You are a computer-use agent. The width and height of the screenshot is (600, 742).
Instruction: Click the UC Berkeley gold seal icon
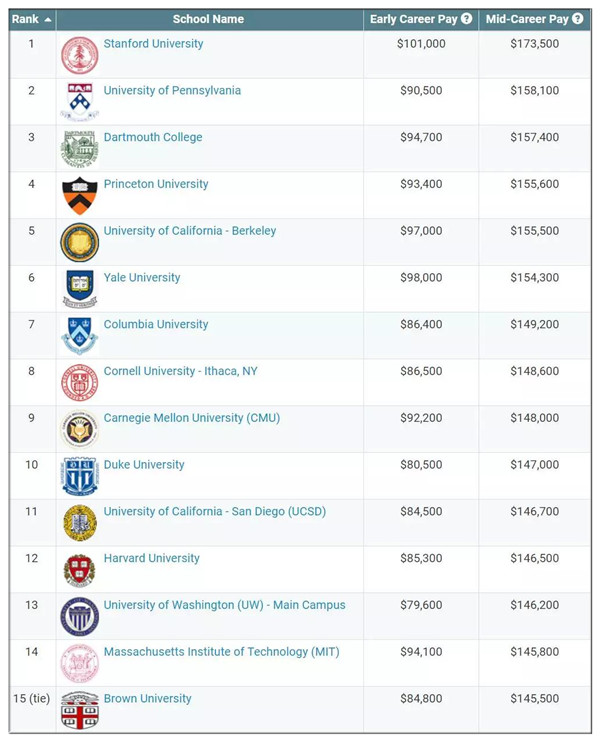click(x=79, y=242)
